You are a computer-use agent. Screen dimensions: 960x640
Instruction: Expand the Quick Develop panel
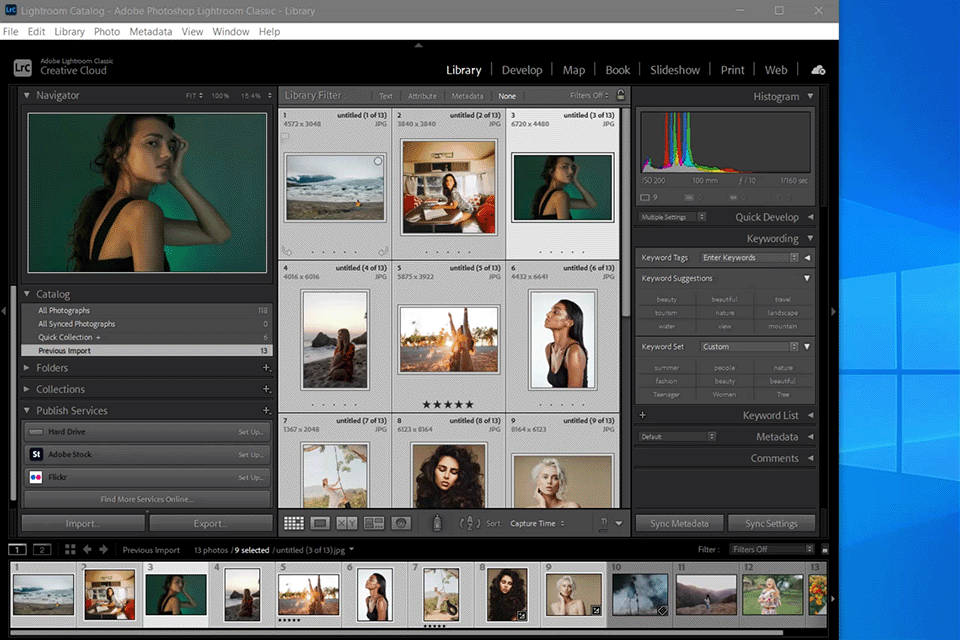point(810,217)
